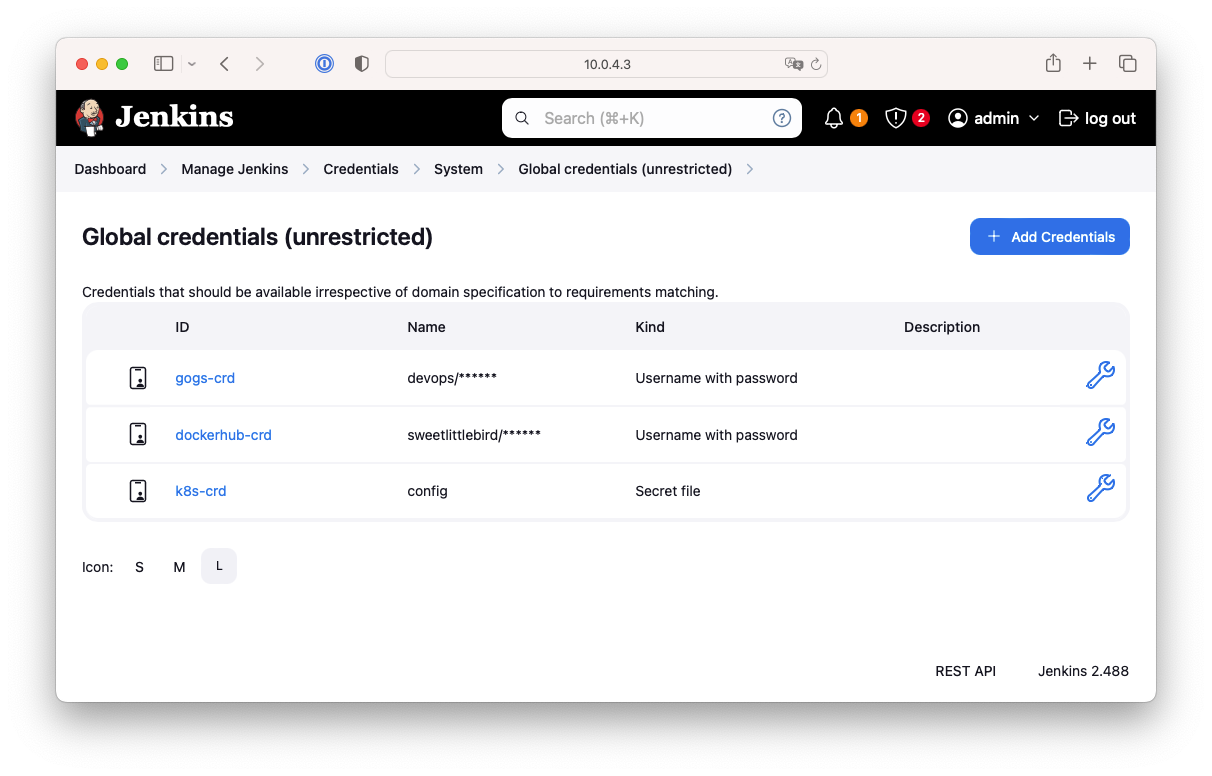Click the credential icon beside k8s-crd
Image resolution: width=1212 pixels, height=776 pixels.
point(138,491)
